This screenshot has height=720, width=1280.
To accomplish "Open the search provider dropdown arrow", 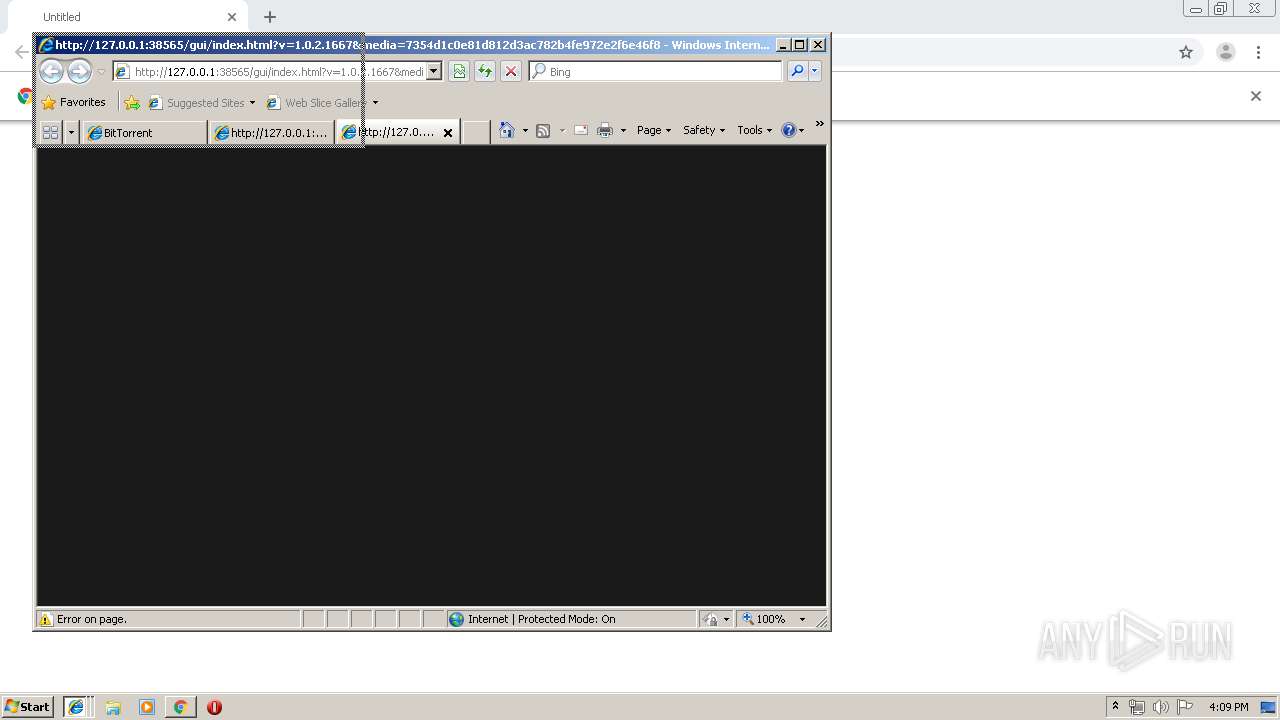I will coord(815,71).
